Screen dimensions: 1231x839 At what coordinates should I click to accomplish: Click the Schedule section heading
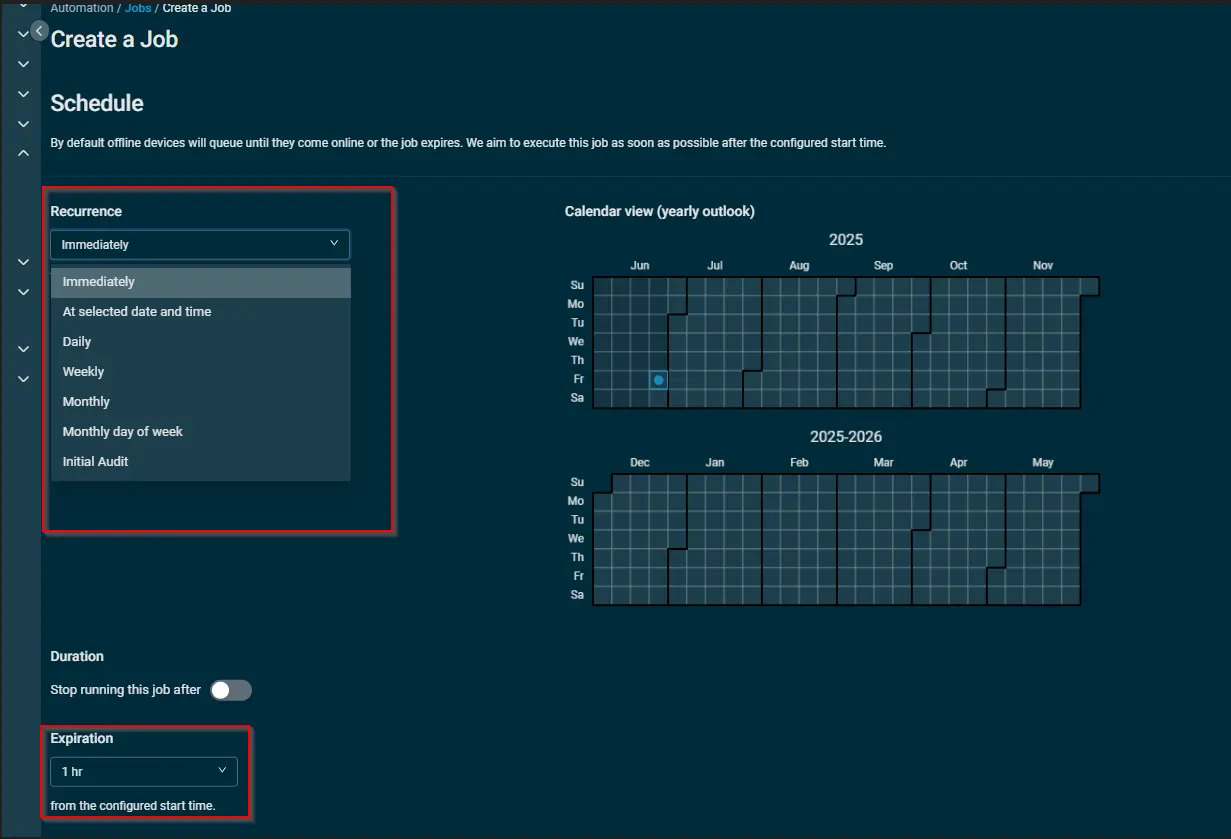(x=97, y=103)
